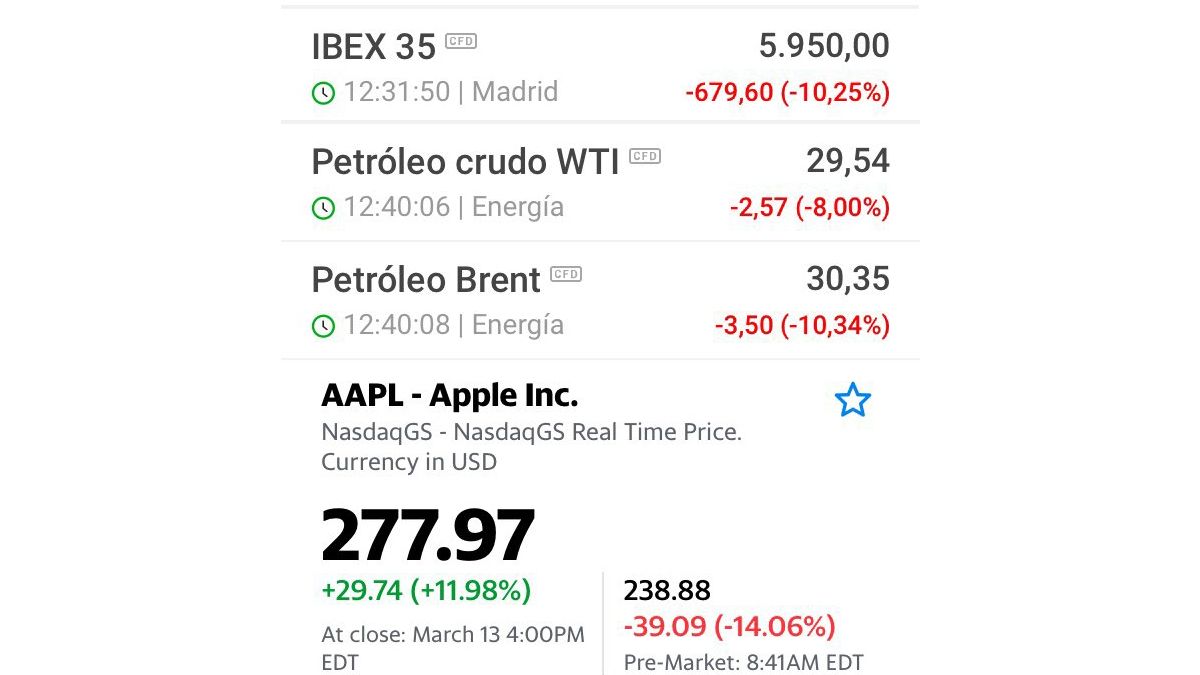Open the Petróleo crudo WTI quote

coord(465,162)
